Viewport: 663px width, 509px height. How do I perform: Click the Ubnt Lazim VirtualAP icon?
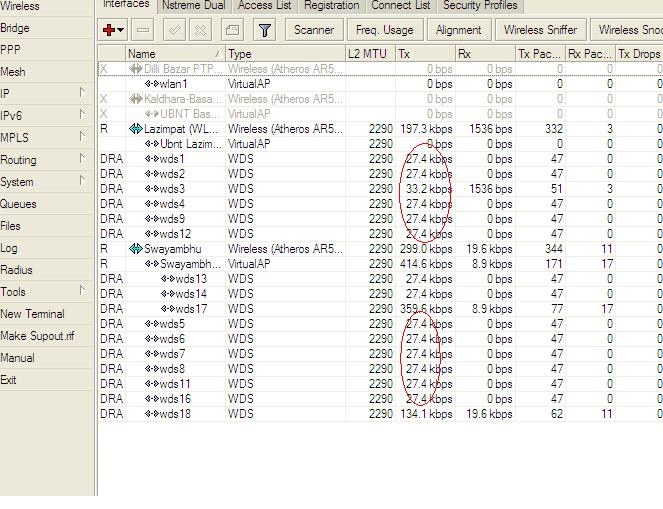151,144
